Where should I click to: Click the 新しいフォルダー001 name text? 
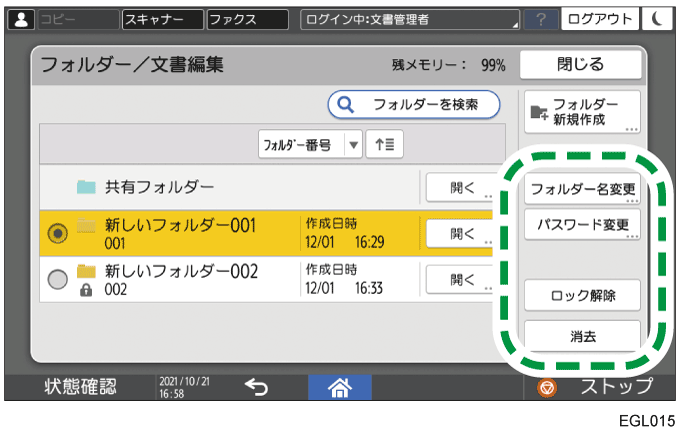click(180, 226)
